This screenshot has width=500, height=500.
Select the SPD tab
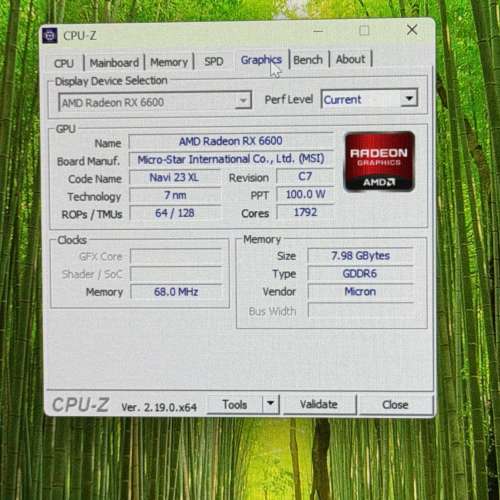click(214, 61)
